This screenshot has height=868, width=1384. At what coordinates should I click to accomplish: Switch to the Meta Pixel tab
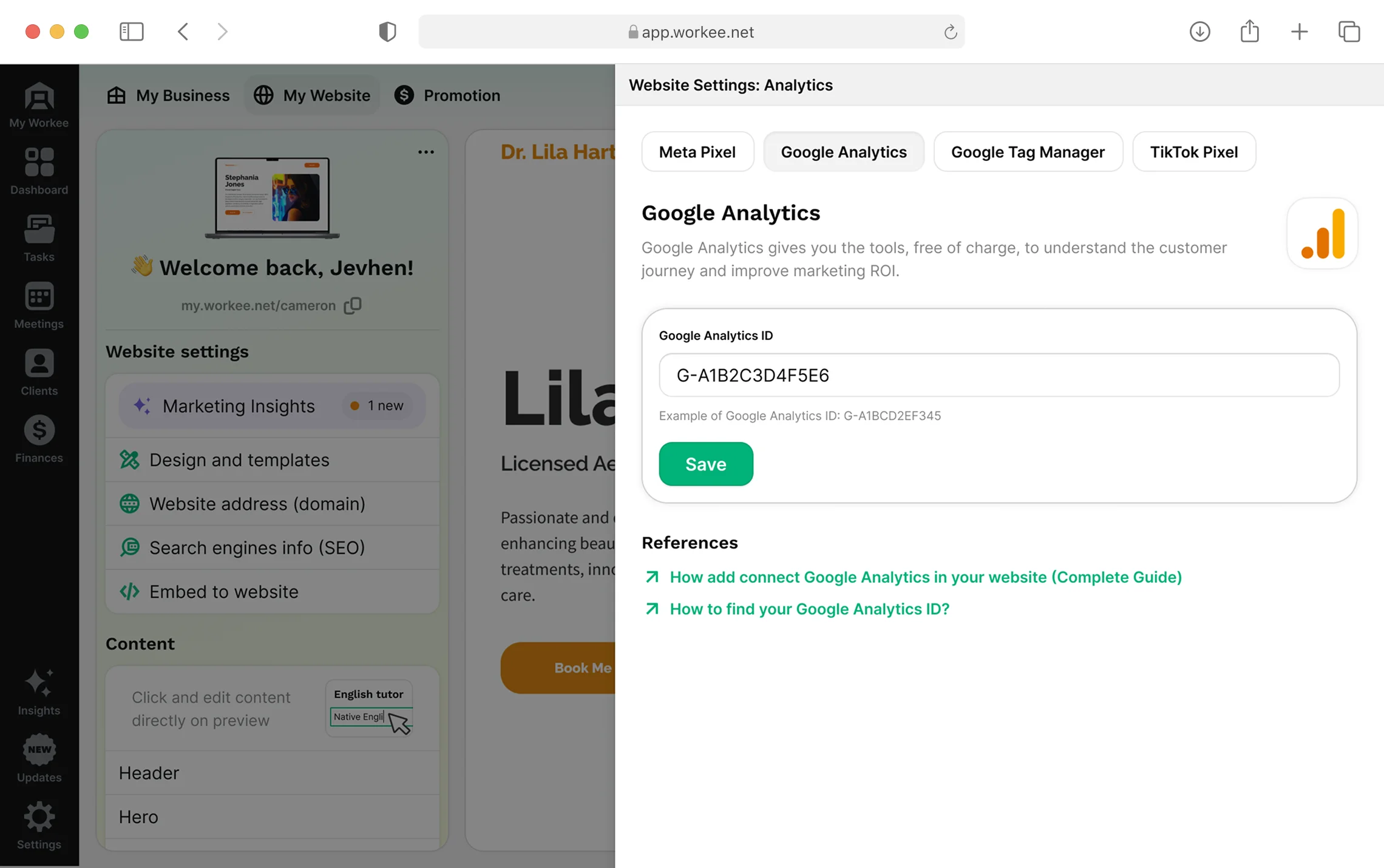point(697,152)
